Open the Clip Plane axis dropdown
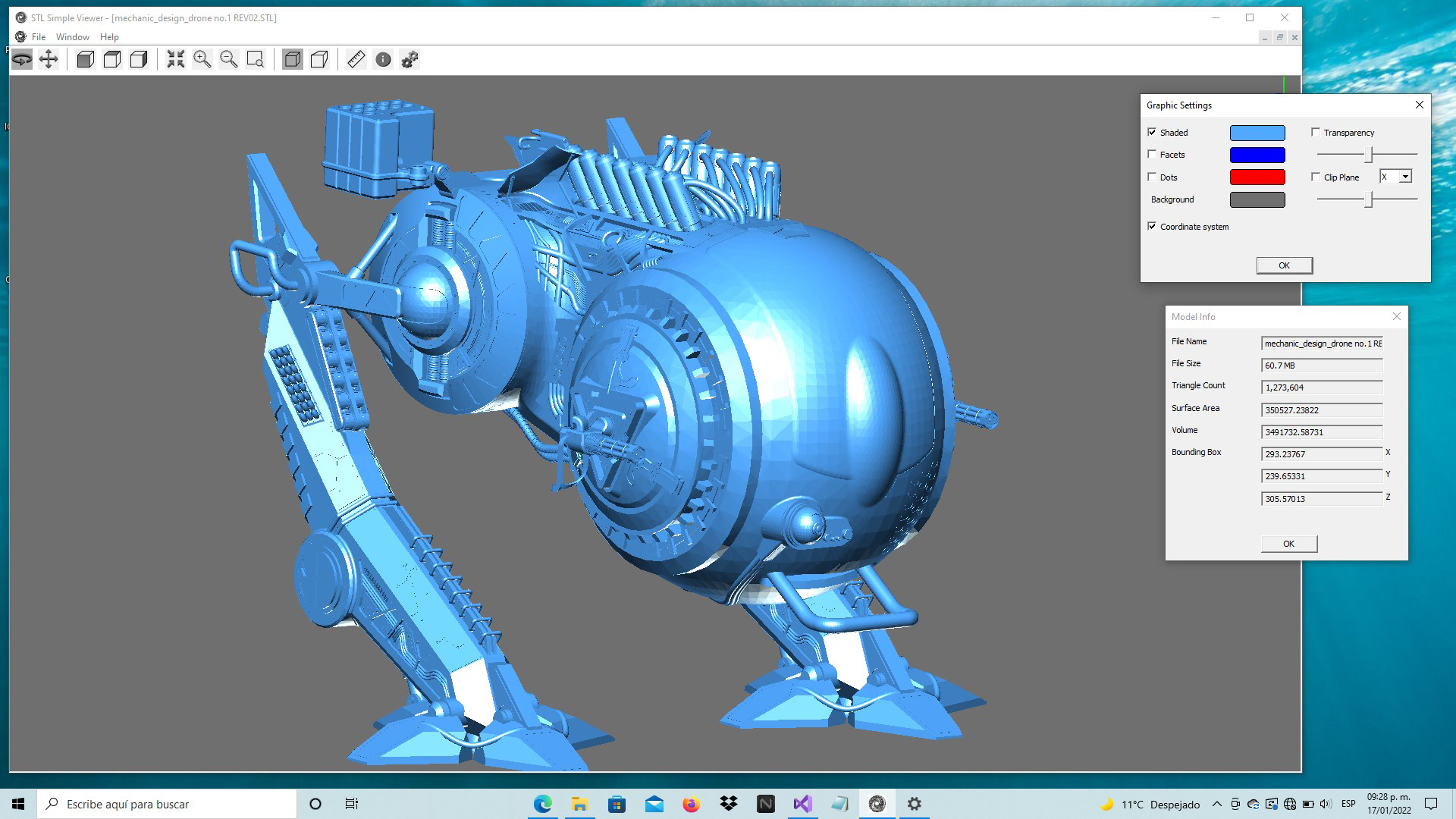Viewport: 1456px width, 819px height. 1405,177
